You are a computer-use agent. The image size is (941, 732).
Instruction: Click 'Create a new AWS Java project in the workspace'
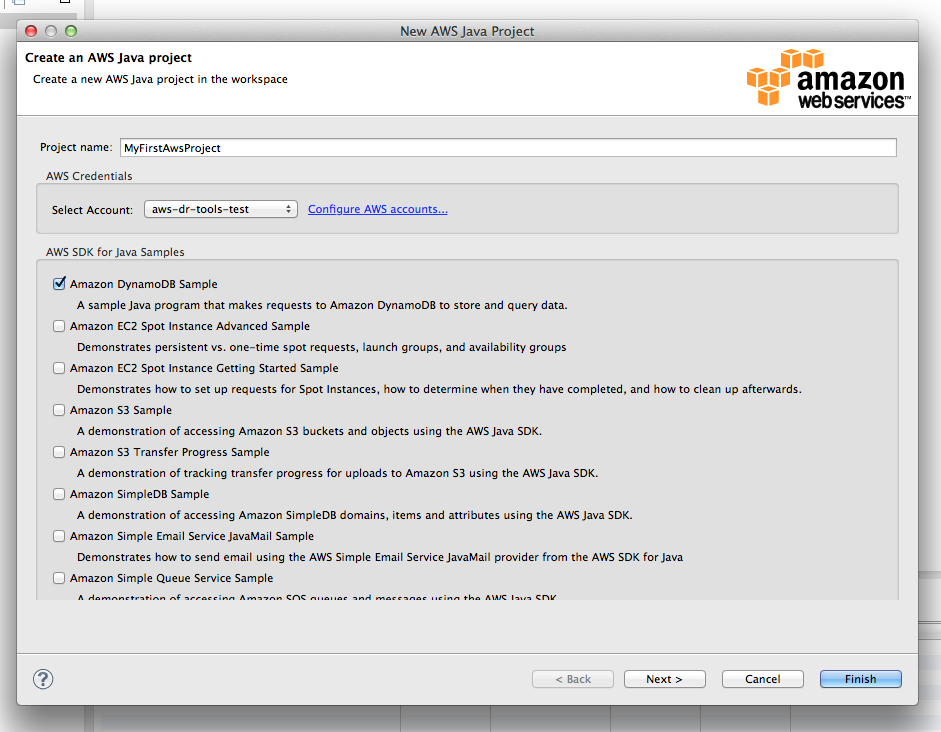(x=160, y=79)
